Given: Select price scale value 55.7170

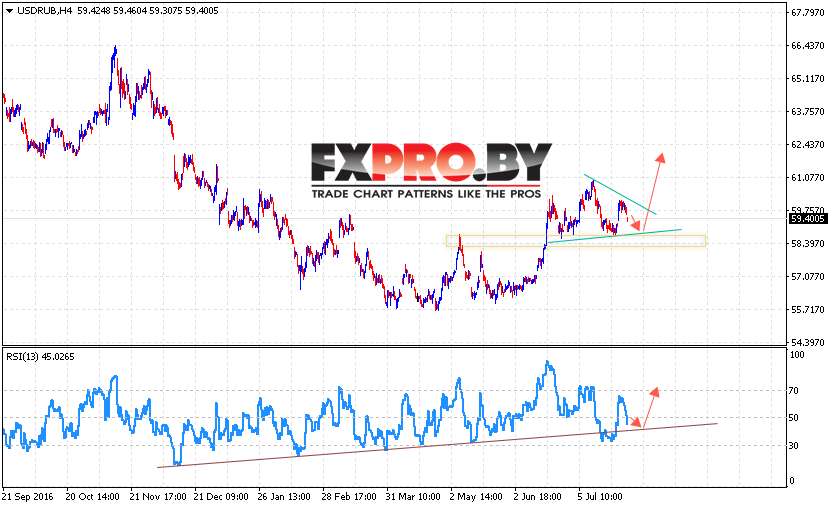Looking at the screenshot, I should coord(807,309).
